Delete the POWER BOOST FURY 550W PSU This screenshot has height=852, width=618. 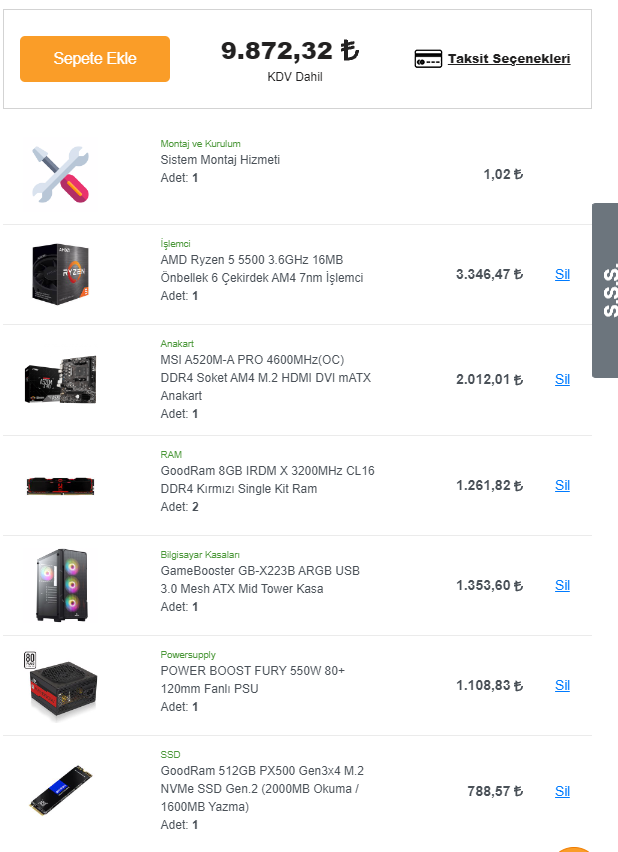coord(562,685)
